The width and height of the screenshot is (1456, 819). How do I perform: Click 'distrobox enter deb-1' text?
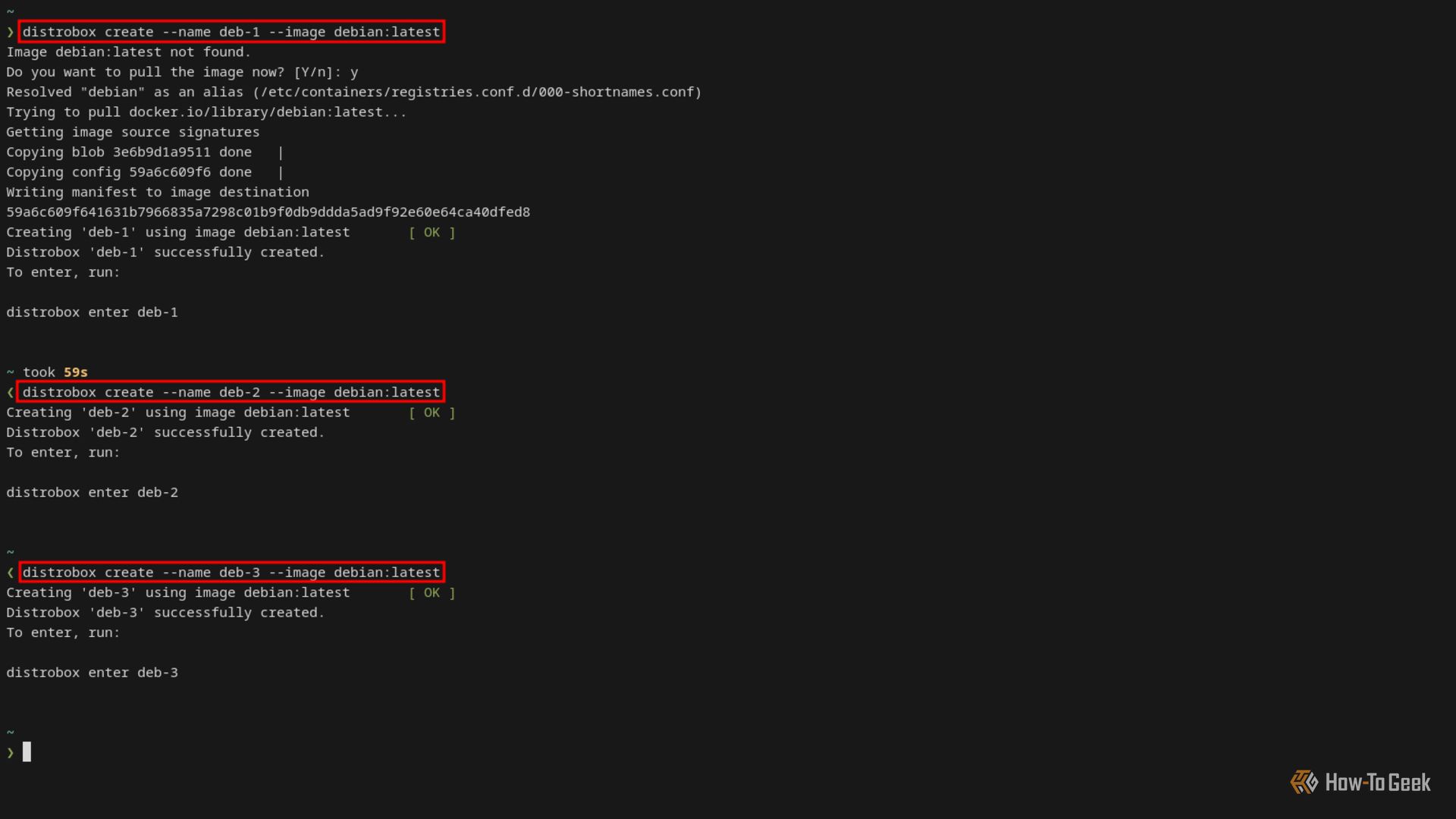[92, 312]
